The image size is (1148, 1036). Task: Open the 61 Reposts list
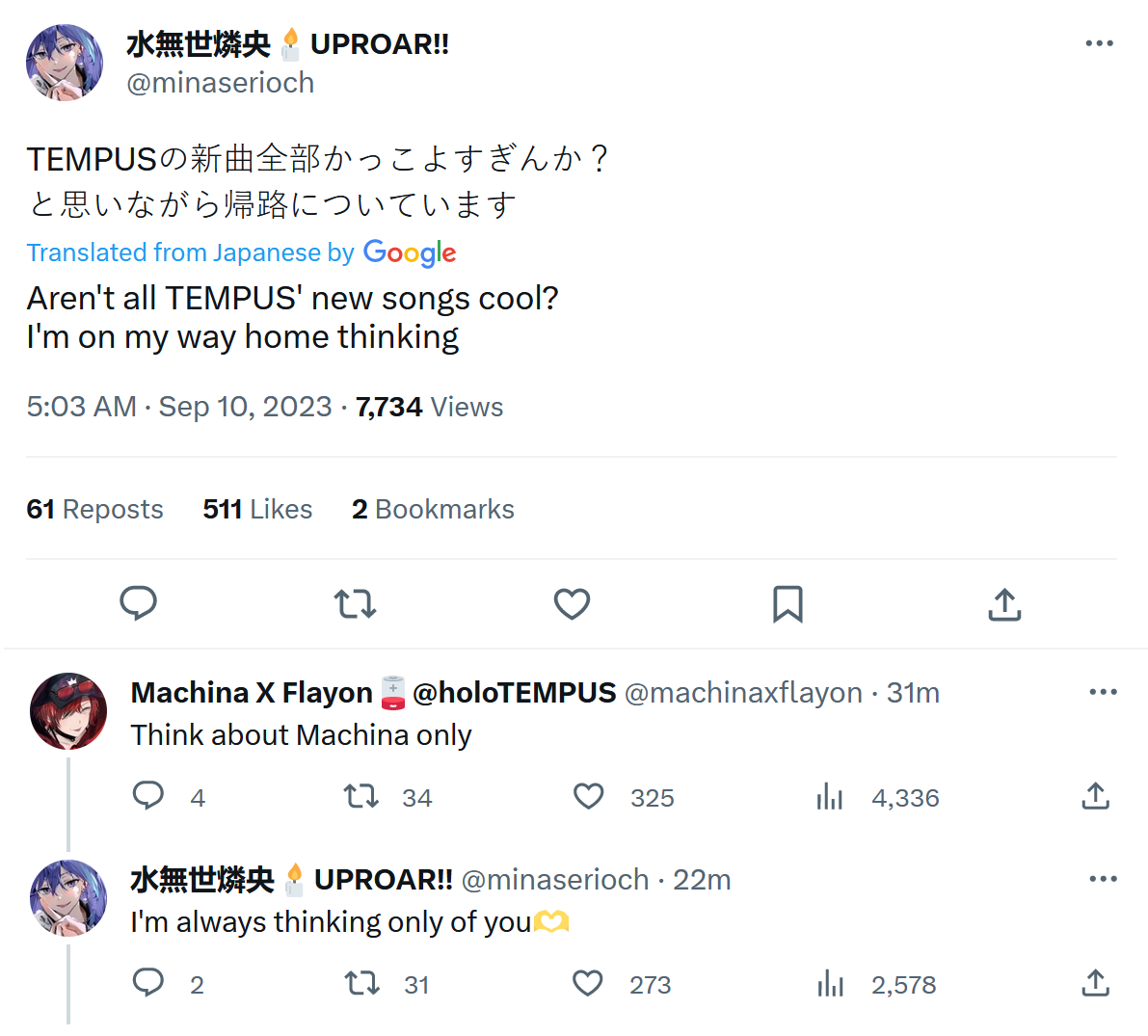[x=94, y=509]
